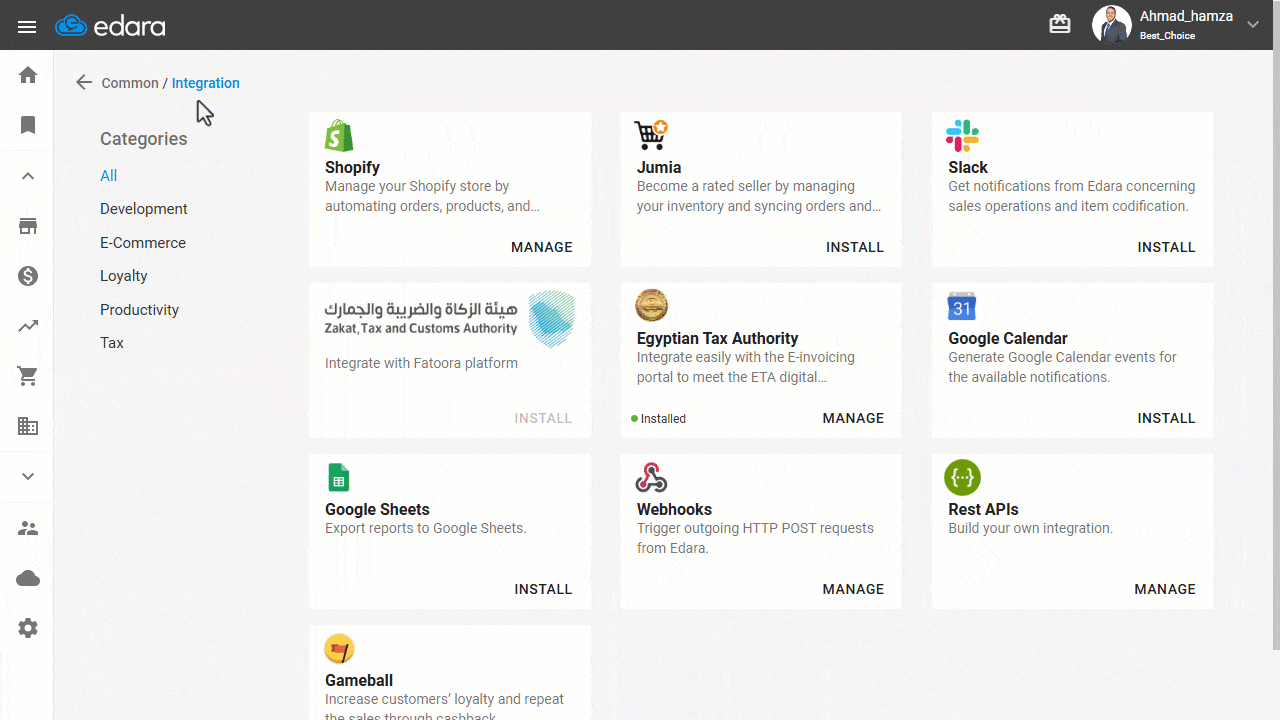This screenshot has width=1280, height=720.
Task: Click INSTALL on Google Sheets card
Action: 543,589
